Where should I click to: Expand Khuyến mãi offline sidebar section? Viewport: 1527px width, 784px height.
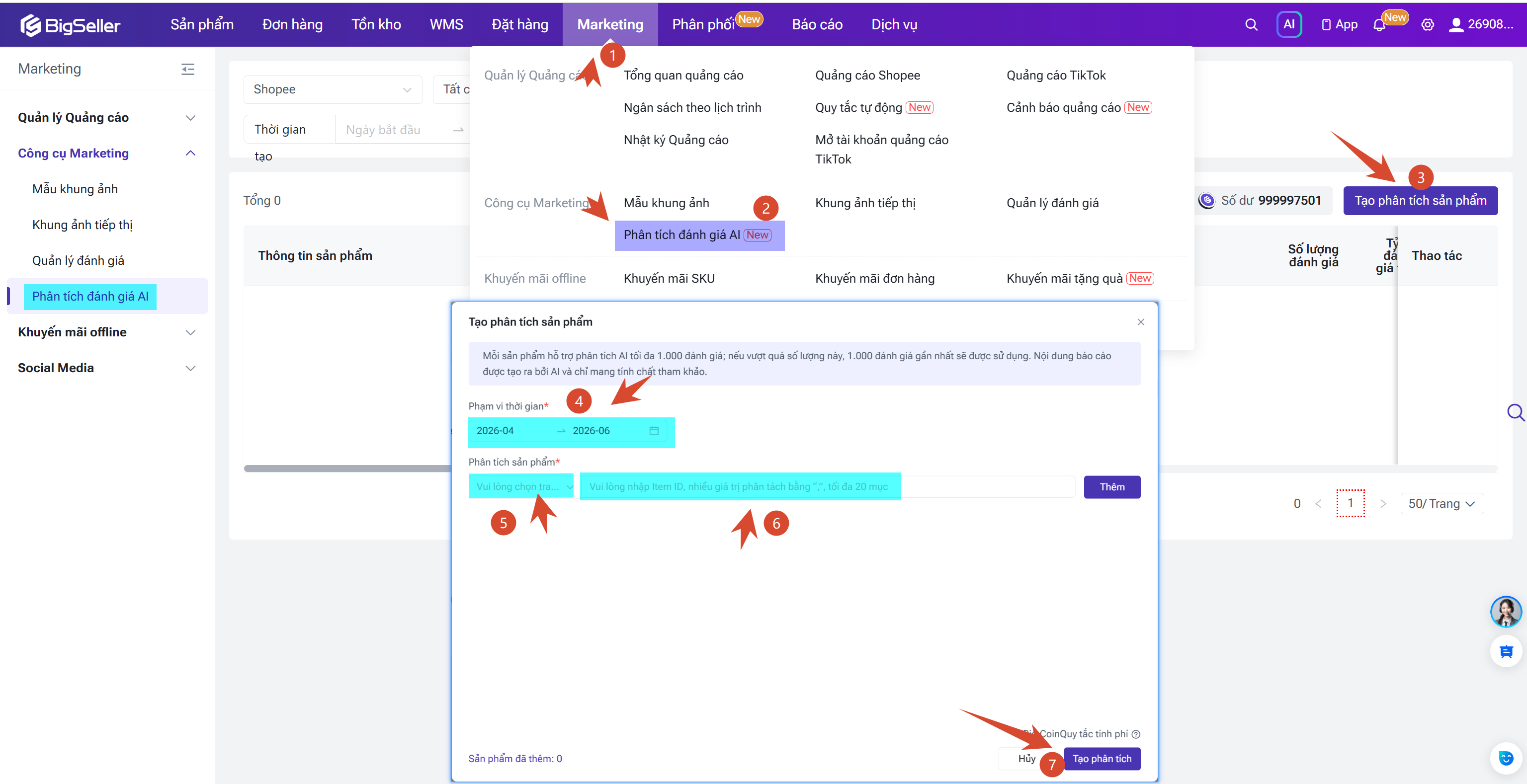click(107, 332)
